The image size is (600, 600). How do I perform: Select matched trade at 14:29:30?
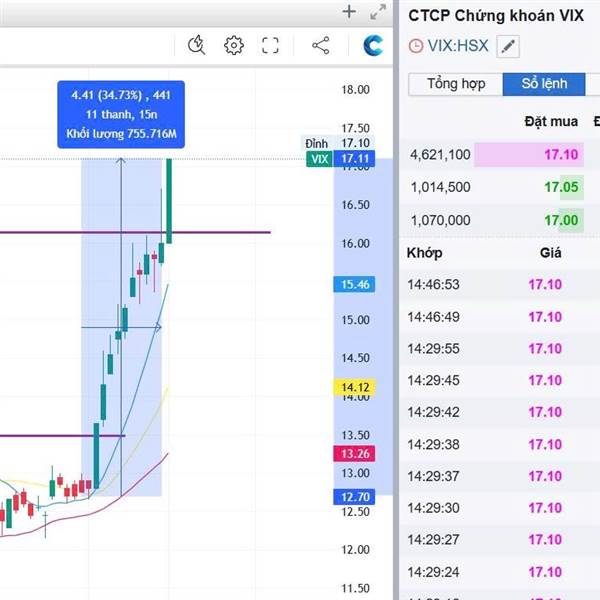click(499, 508)
